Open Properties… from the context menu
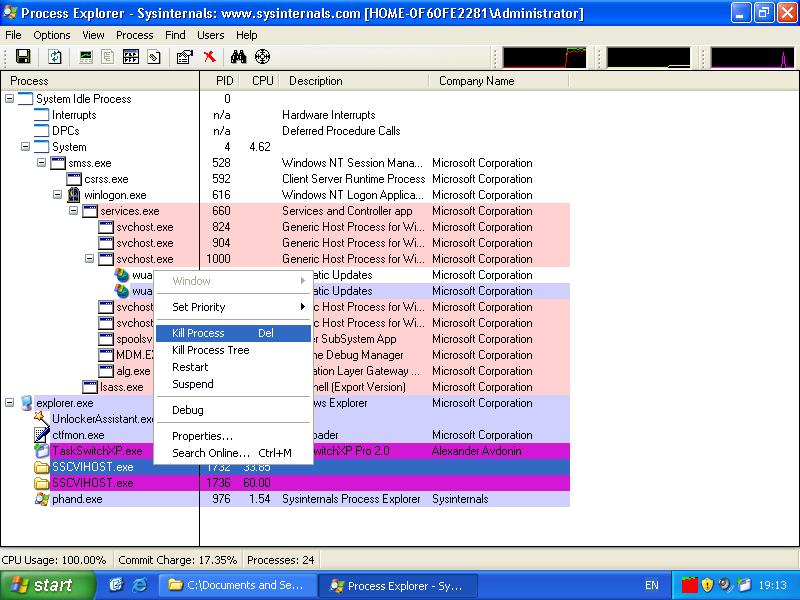 pos(234,436)
